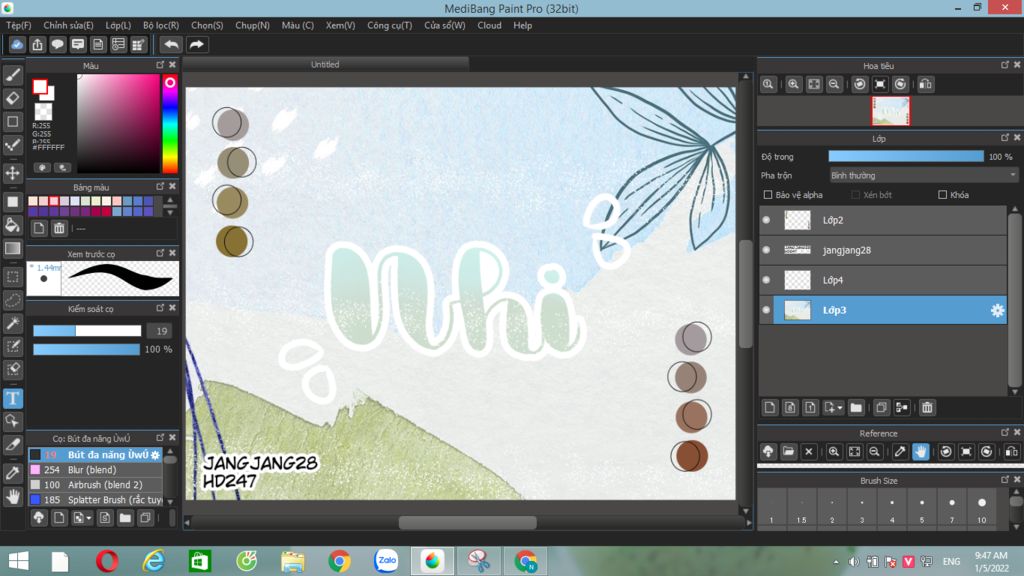Enable Khóa lock checkbox
Image resolution: width=1024 pixels, height=576 pixels.
[942, 195]
